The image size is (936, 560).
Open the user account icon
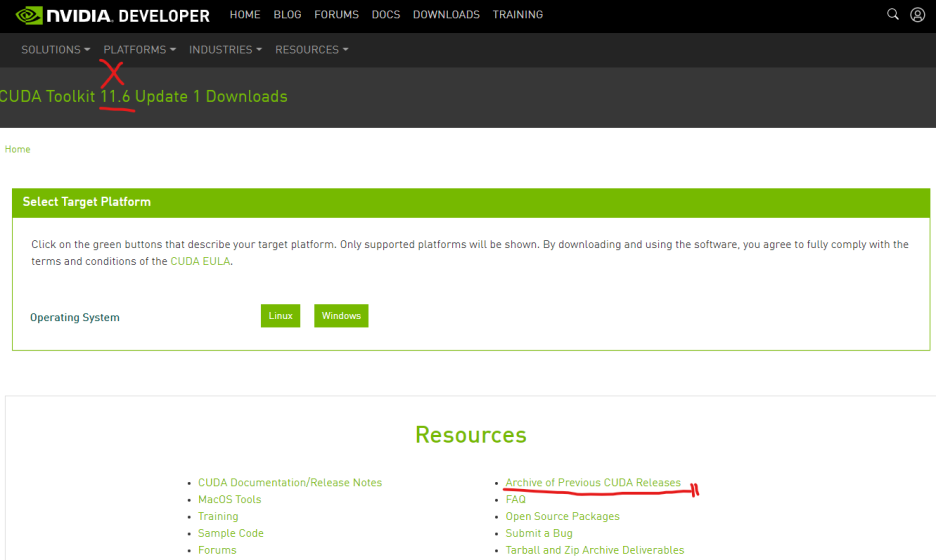click(x=917, y=14)
